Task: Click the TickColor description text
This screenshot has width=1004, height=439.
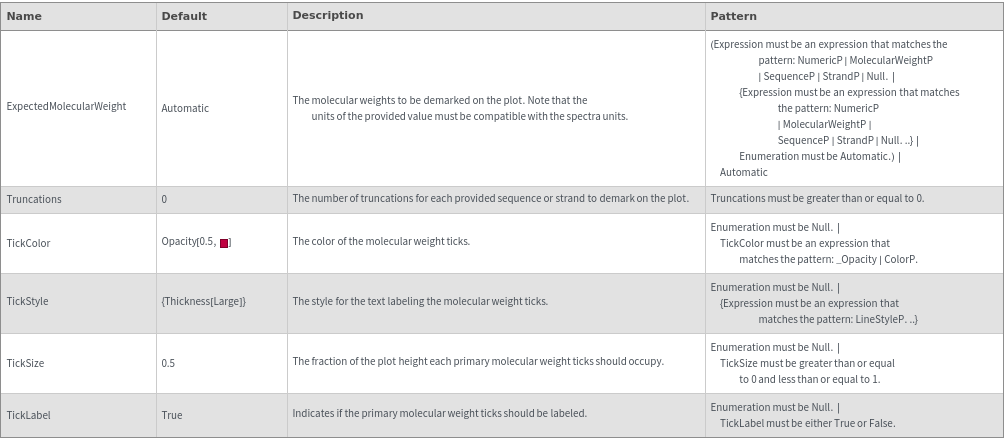Action: pos(381,241)
